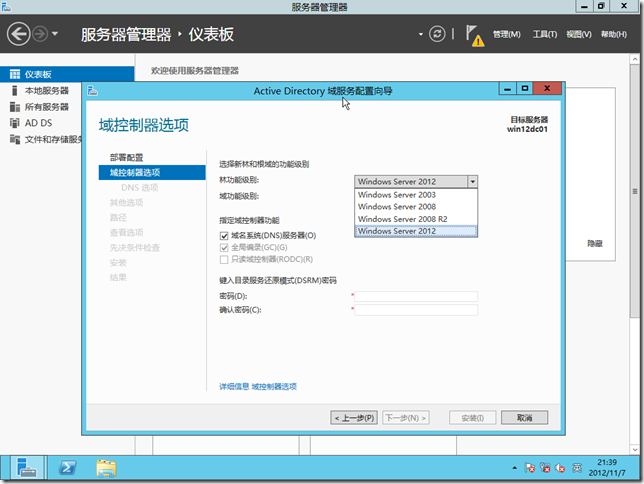Open the 帮助(H) menu
The width and height of the screenshot is (644, 484).
pyautogui.click(x=614, y=35)
